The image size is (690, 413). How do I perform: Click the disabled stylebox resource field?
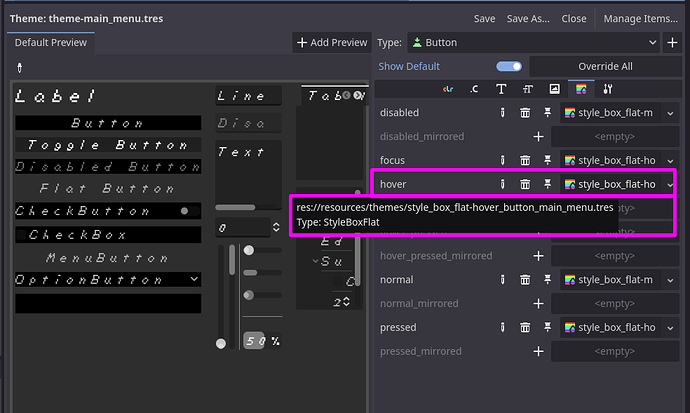pos(610,113)
